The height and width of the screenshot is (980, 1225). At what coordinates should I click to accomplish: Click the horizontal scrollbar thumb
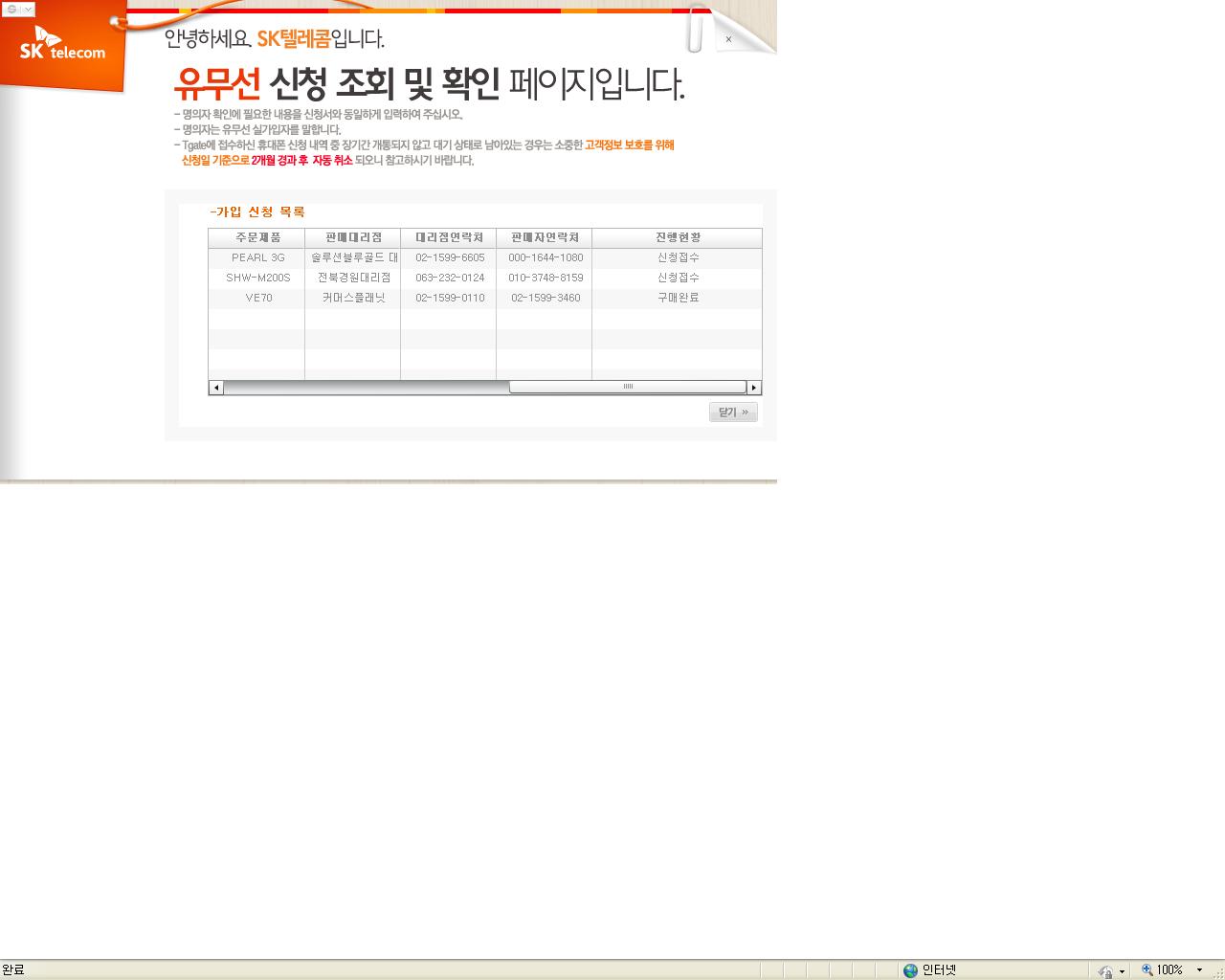(x=628, y=387)
